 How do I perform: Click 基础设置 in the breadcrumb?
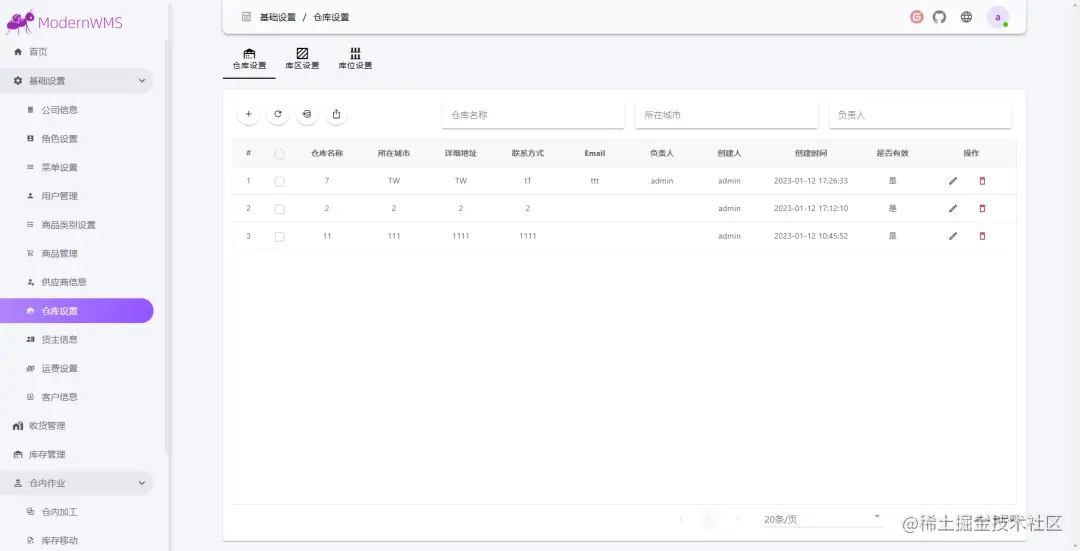[x=278, y=17]
